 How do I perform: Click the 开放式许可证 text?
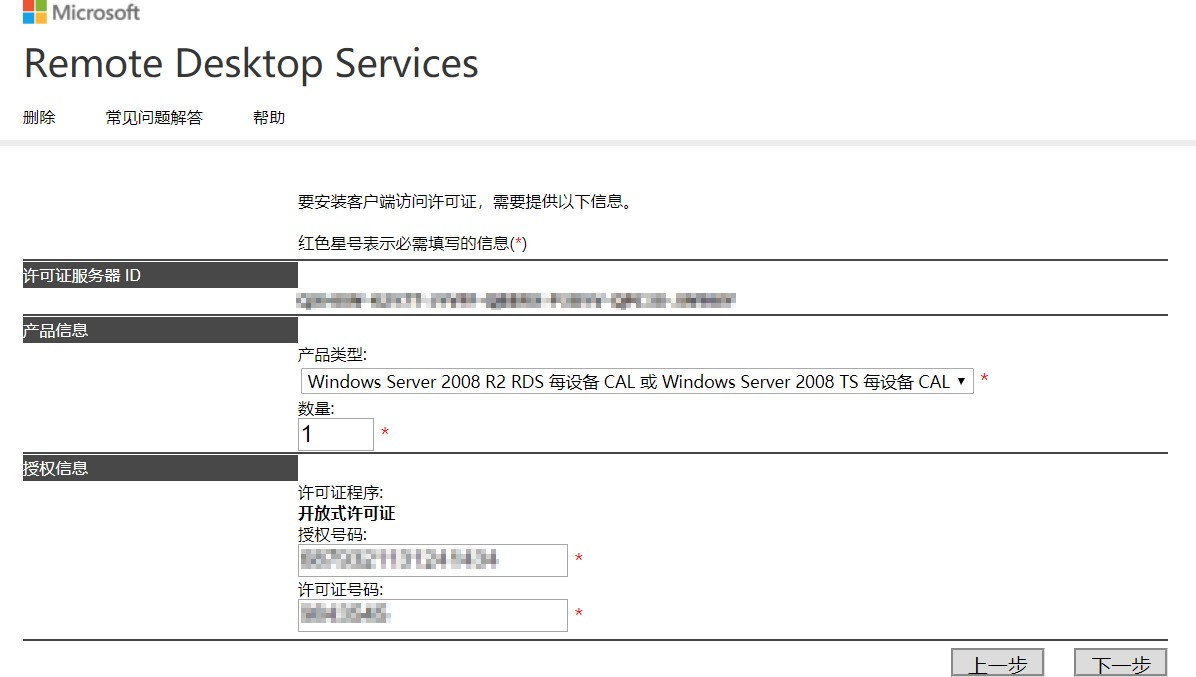click(346, 513)
